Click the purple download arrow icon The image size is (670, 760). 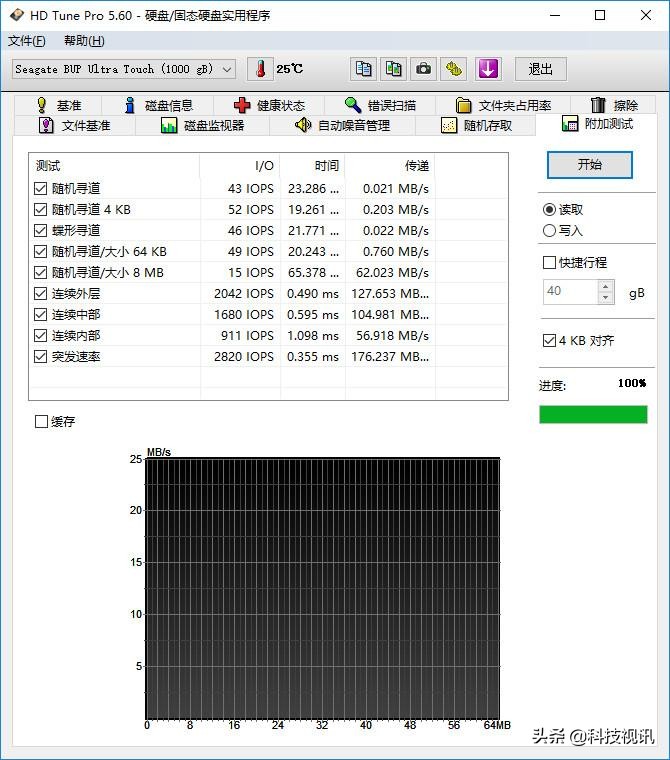(x=487, y=69)
